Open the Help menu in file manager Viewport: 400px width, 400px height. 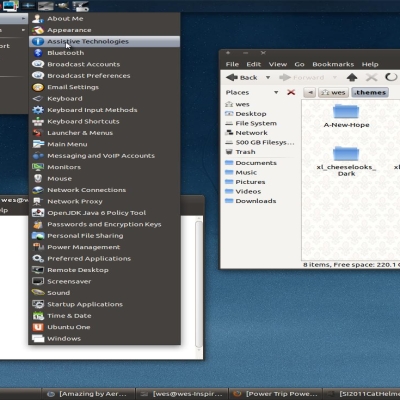370,64
